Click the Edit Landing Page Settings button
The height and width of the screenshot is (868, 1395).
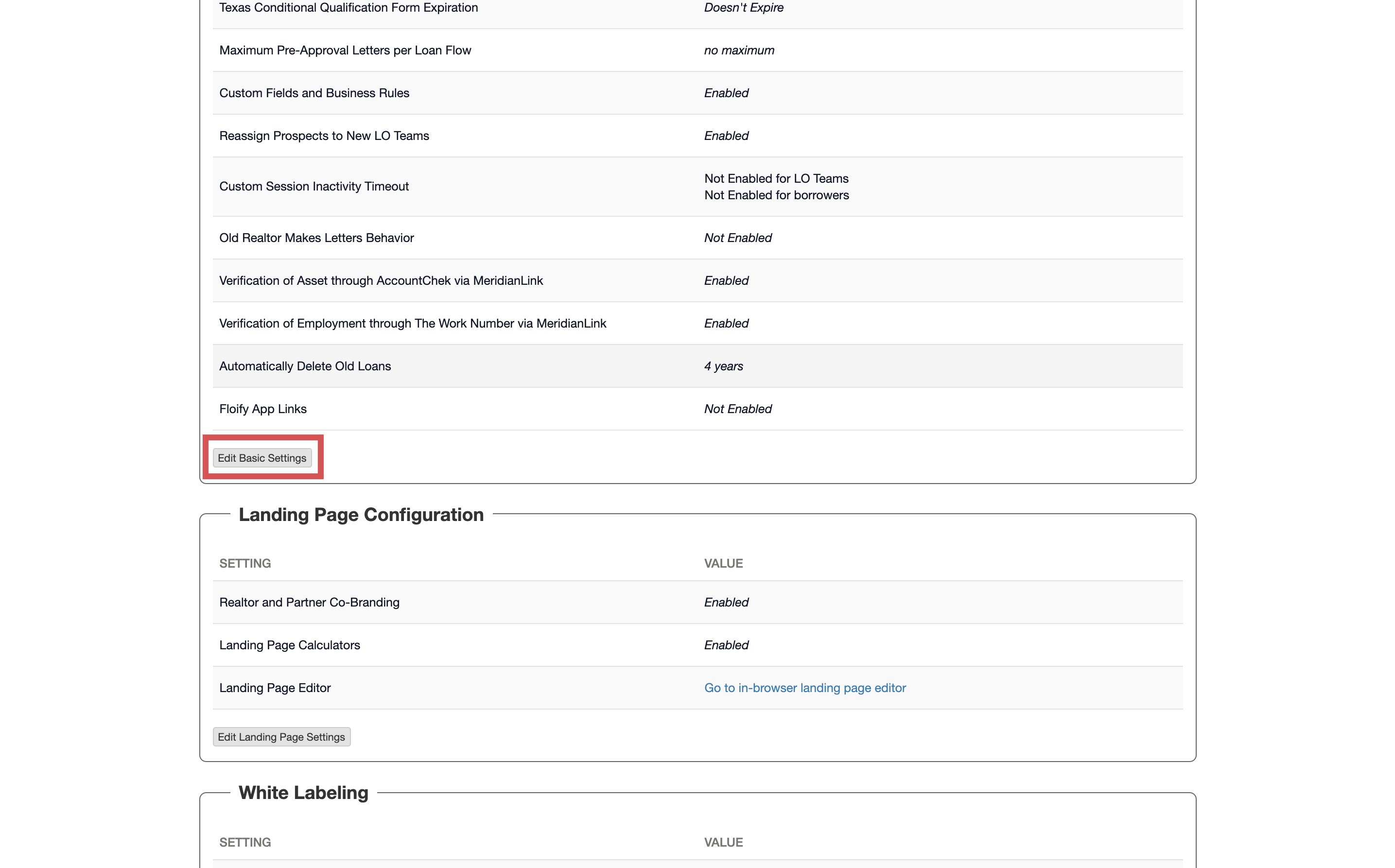(281, 737)
